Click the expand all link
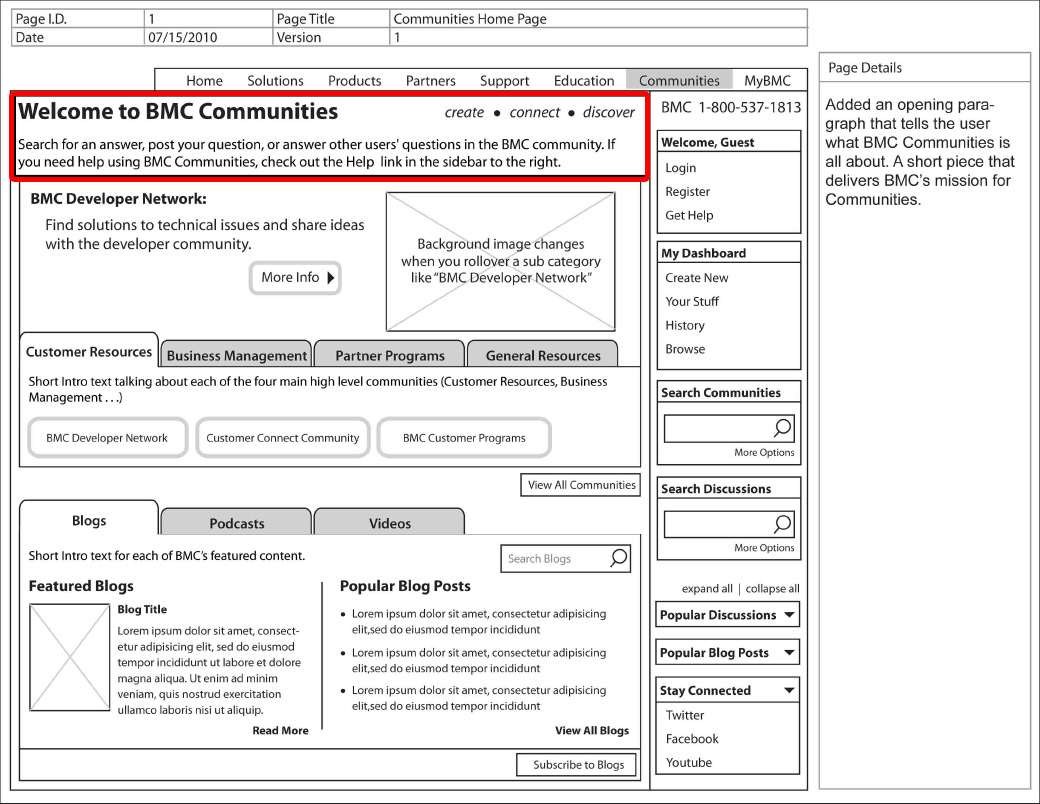The height and width of the screenshot is (804, 1040). click(x=707, y=589)
